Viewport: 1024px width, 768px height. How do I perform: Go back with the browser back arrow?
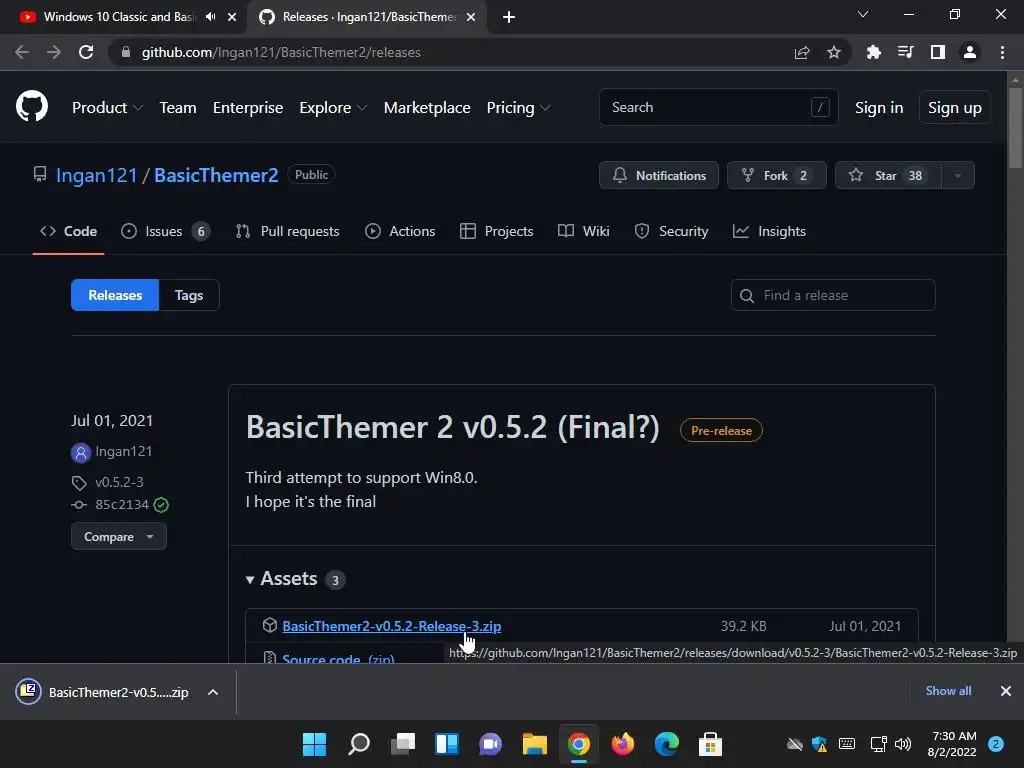[x=22, y=52]
